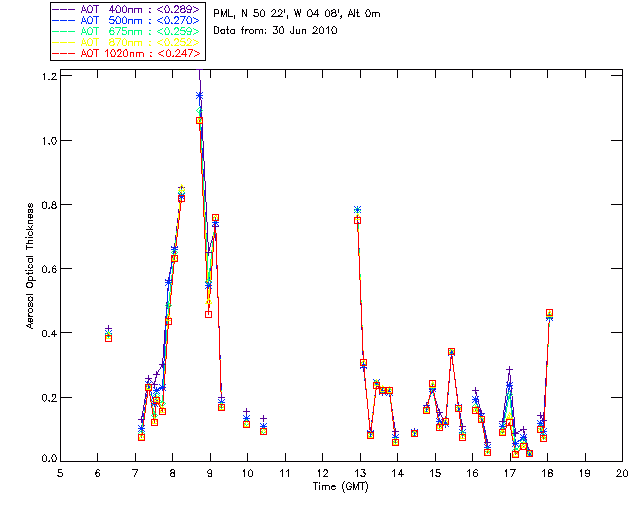Click x-axis tick label 7

pyautogui.click(x=135, y=473)
